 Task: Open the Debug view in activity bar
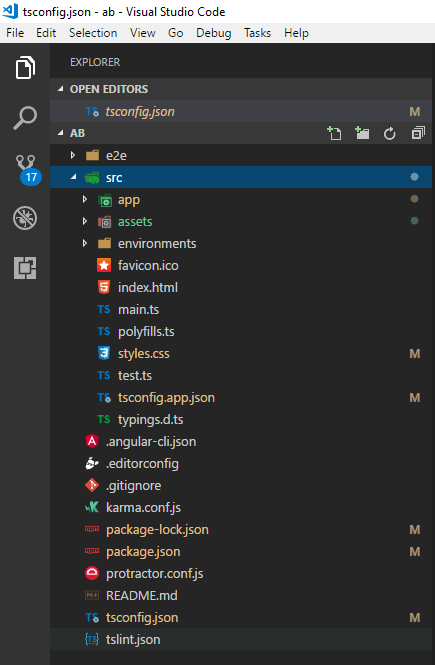[25, 218]
